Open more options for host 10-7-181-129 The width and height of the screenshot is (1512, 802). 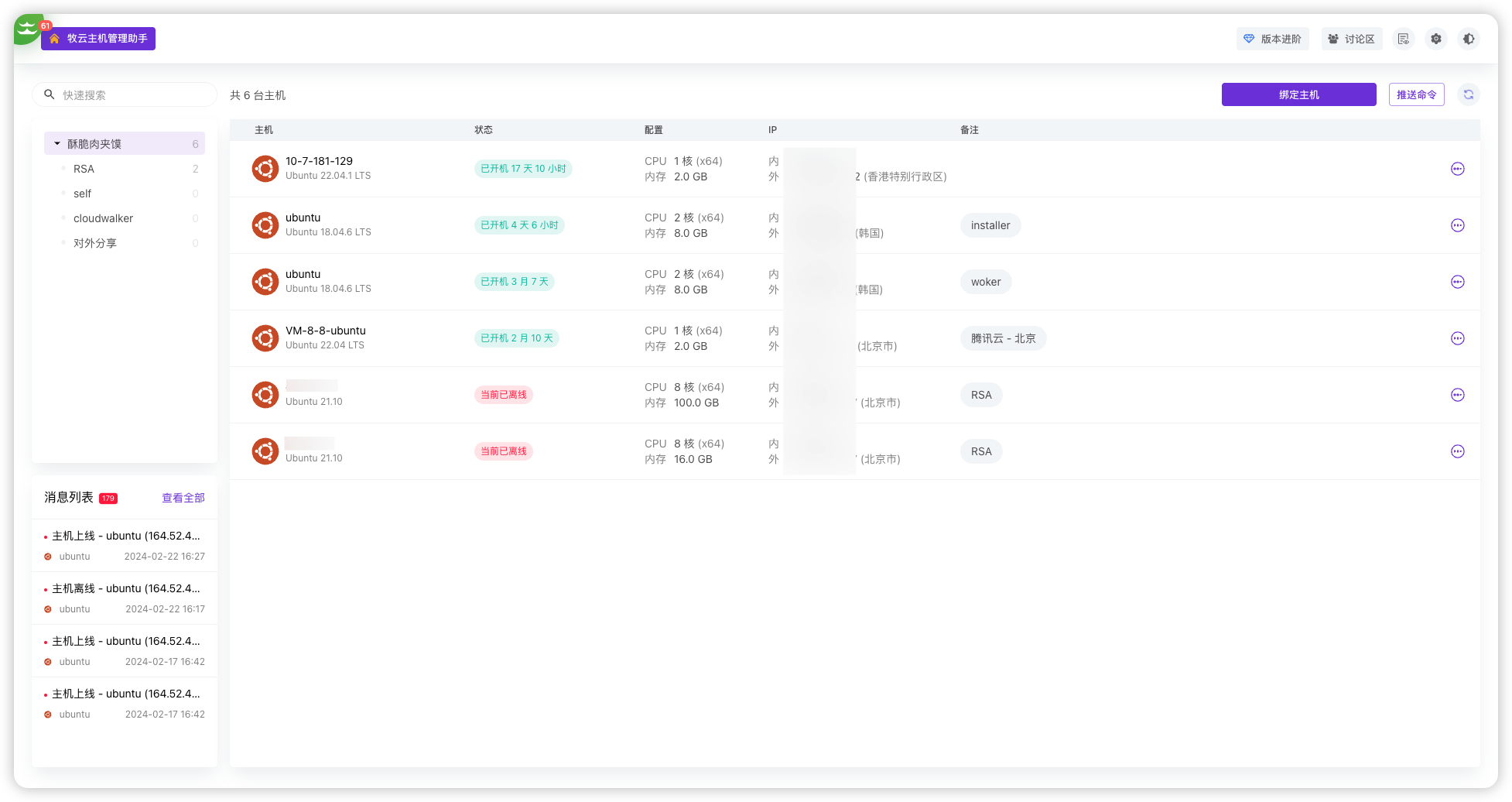[1458, 169]
